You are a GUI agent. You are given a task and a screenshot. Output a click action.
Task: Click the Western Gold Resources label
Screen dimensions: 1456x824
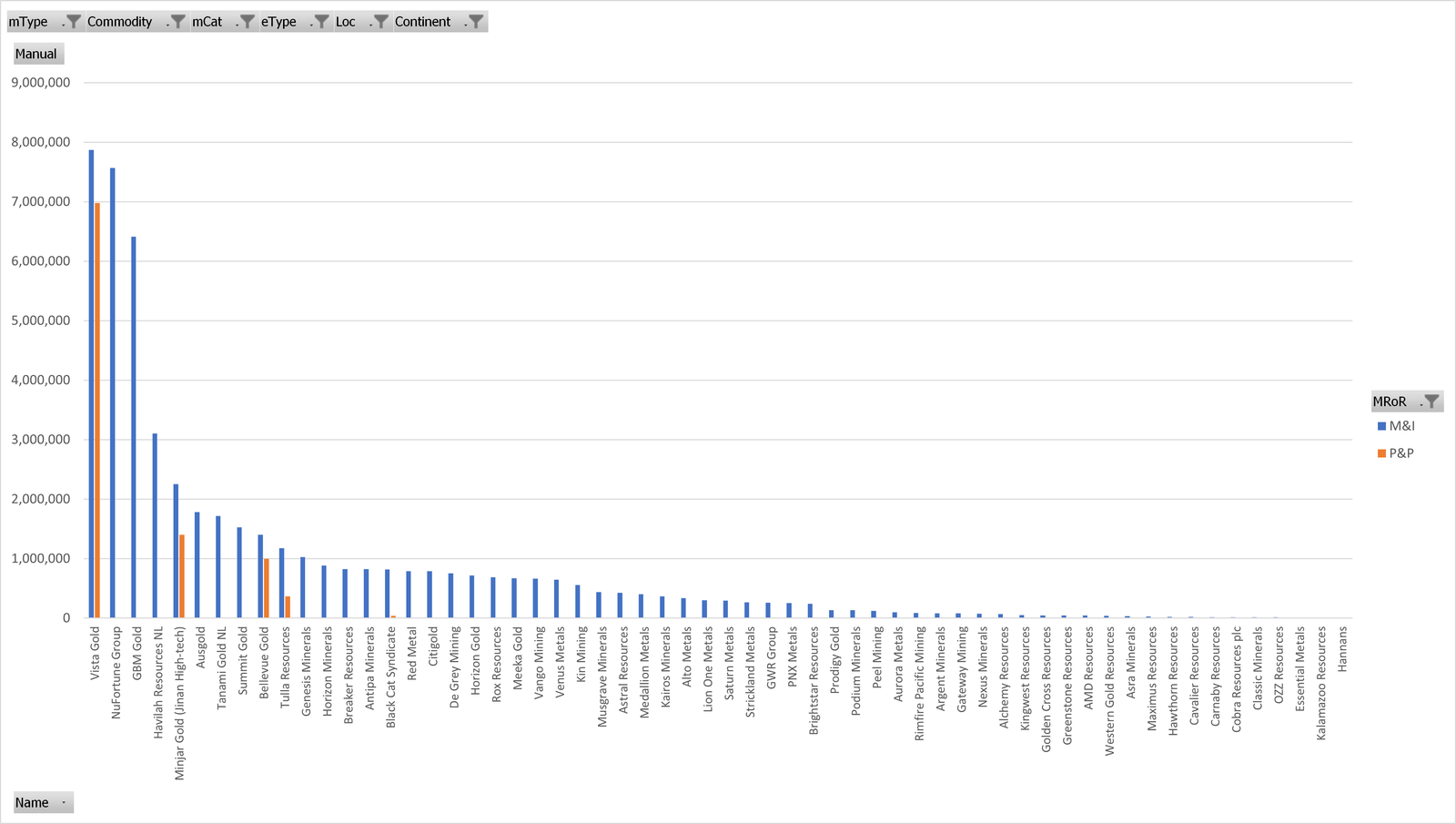1110,691
